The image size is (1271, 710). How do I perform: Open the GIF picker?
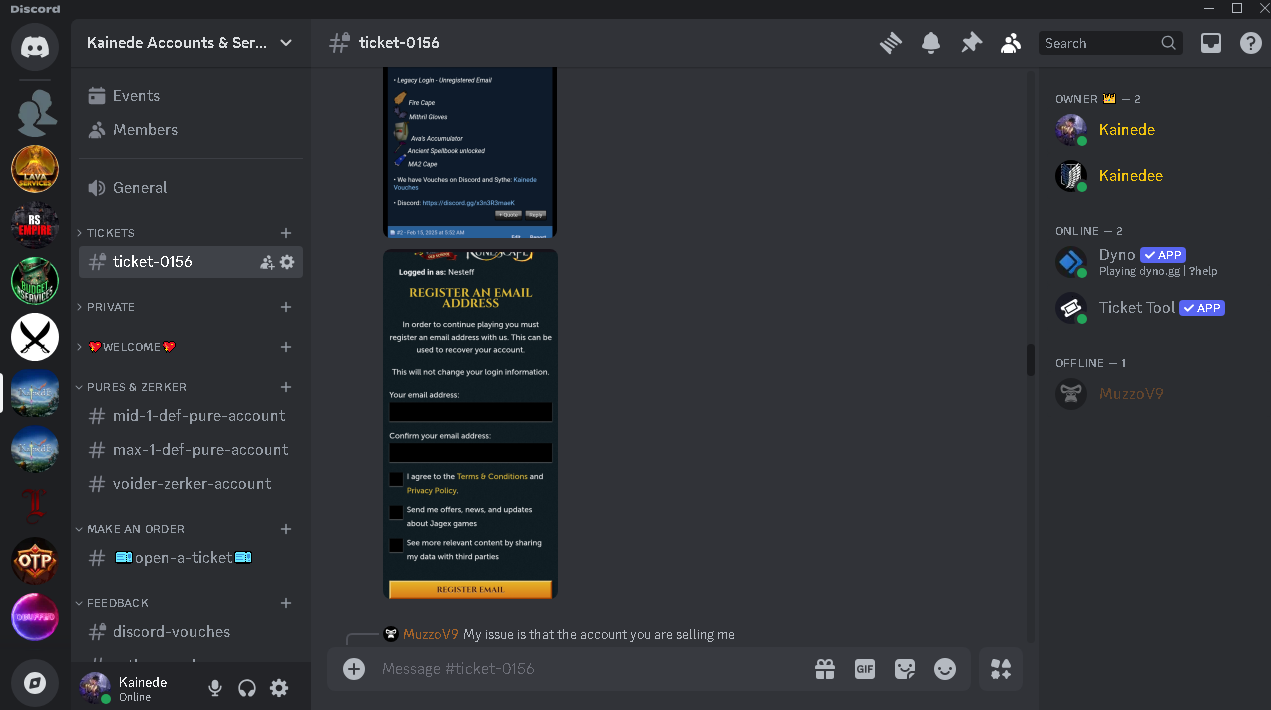[865, 669]
